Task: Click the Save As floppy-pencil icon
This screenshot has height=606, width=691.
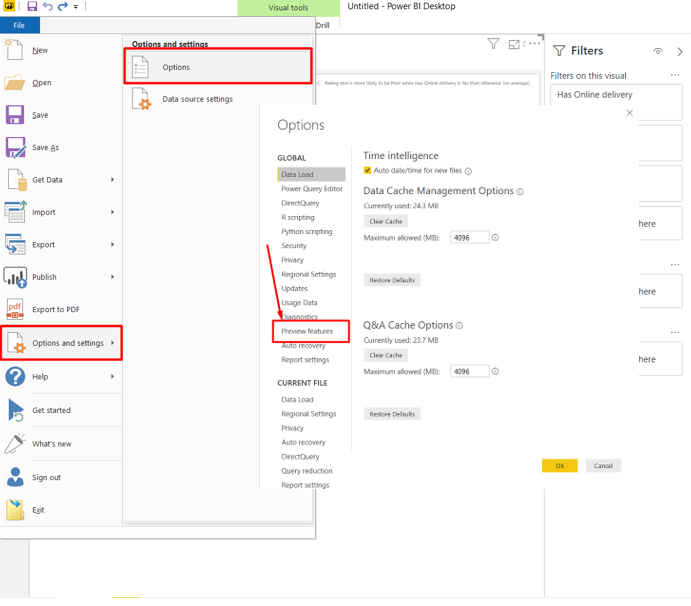Action: point(15,147)
